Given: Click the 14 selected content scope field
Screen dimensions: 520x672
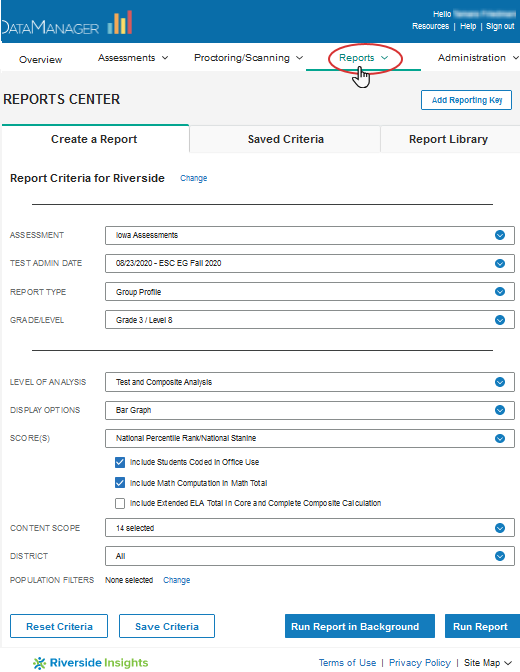Looking at the screenshot, I should point(310,528).
